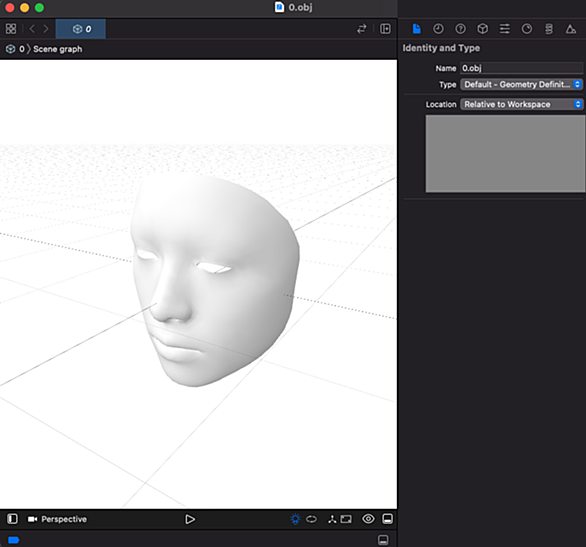The image size is (586, 547).
Task: Click the Name field containing 0.obj
Action: click(x=521, y=68)
